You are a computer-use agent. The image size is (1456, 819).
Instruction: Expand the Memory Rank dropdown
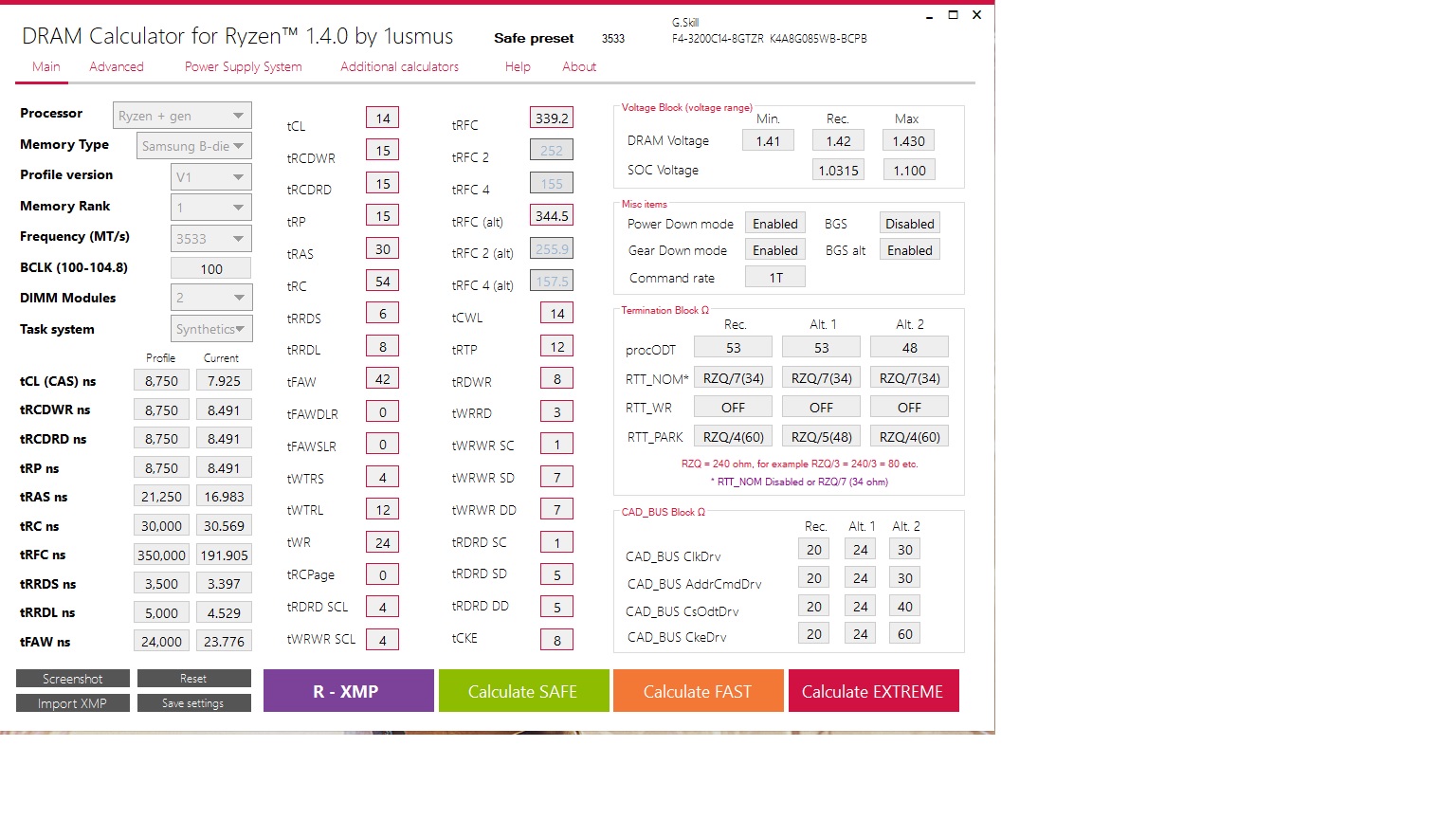click(x=211, y=208)
